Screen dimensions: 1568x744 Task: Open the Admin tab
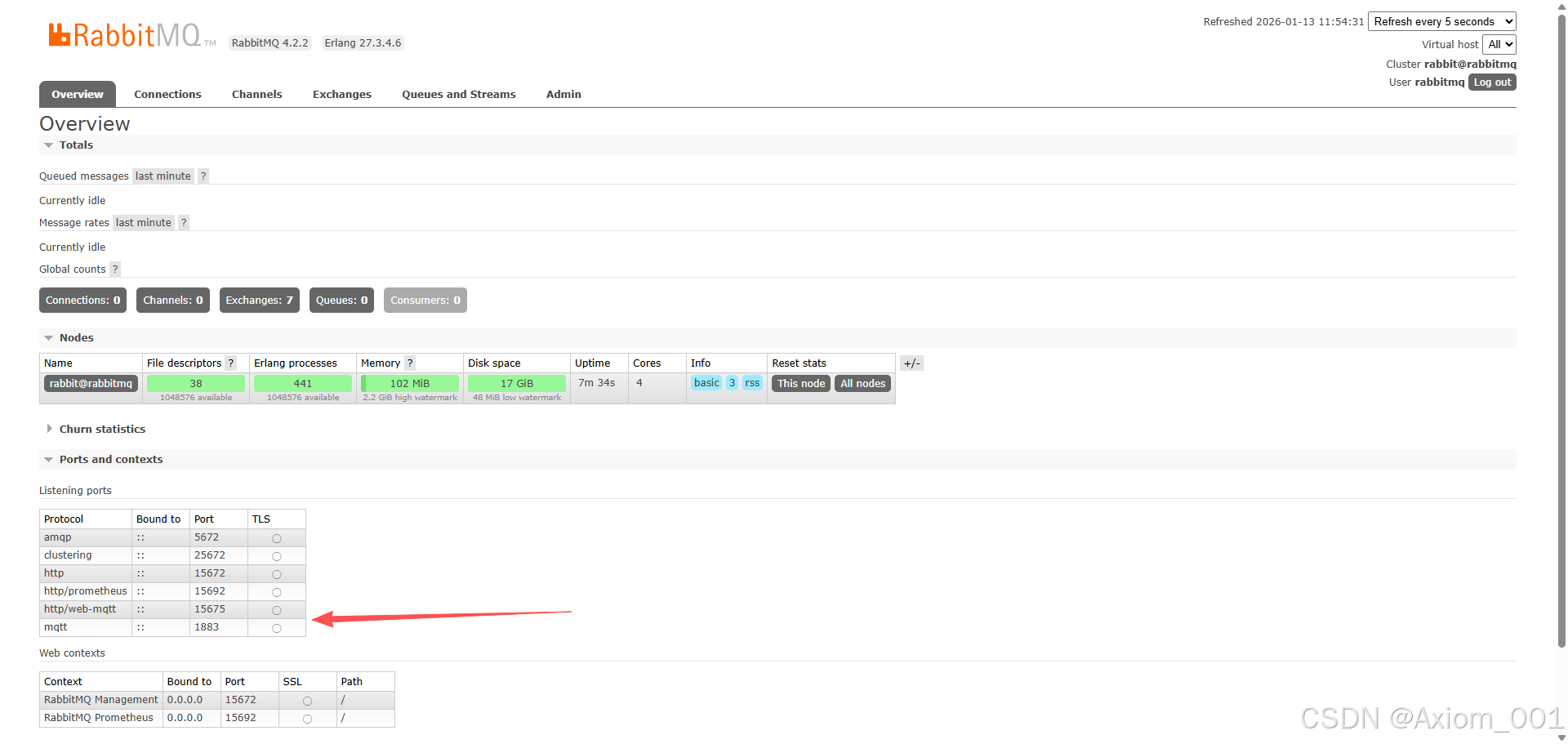tap(563, 94)
